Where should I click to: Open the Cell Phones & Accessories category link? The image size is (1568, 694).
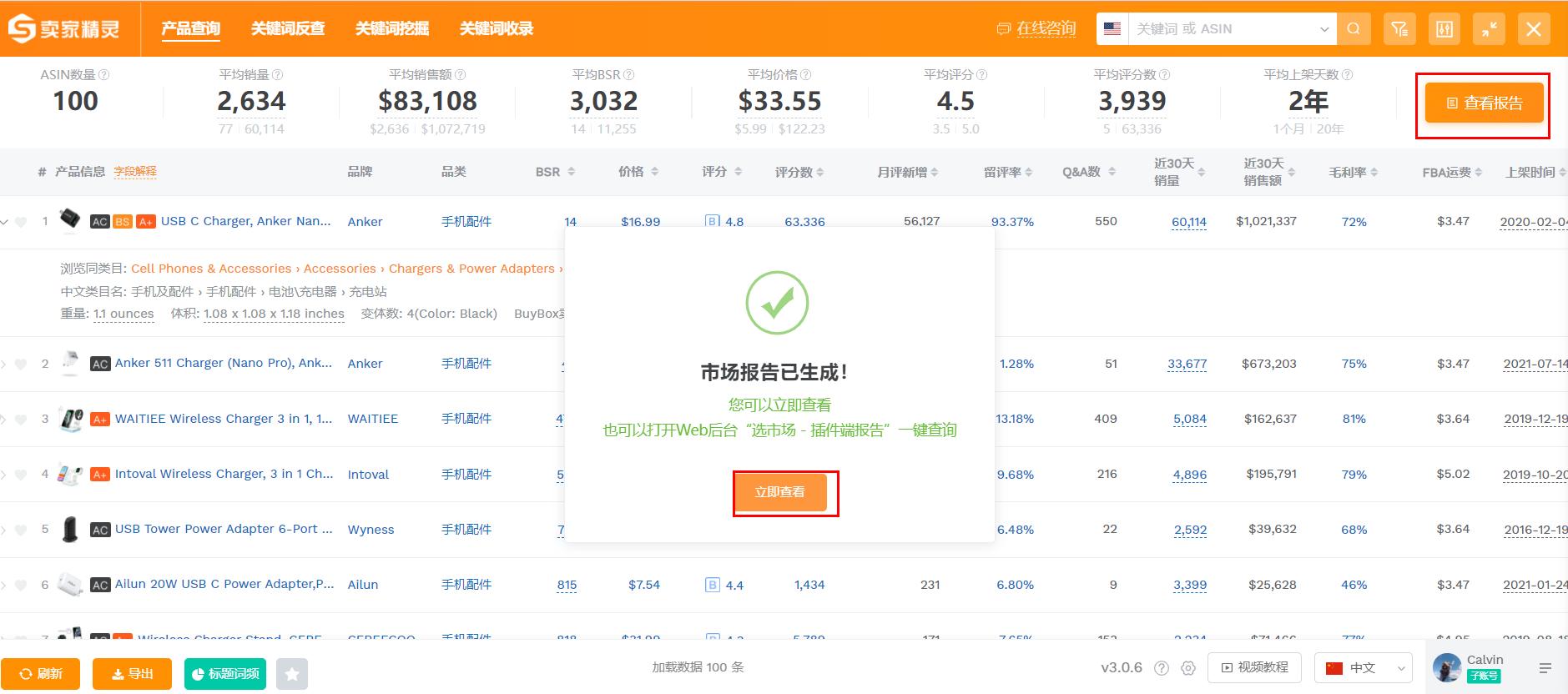(211, 269)
